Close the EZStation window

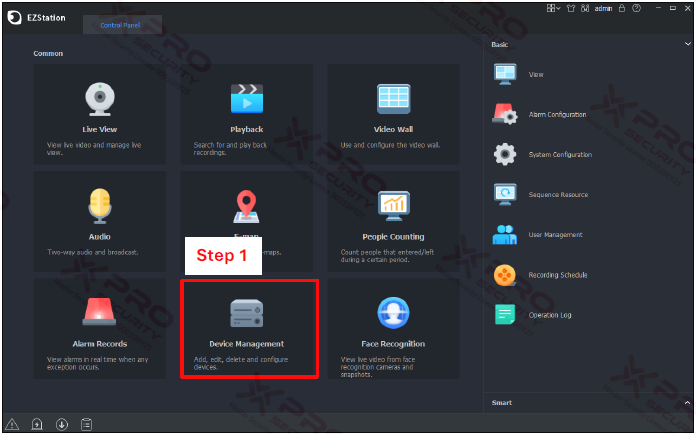coord(687,8)
